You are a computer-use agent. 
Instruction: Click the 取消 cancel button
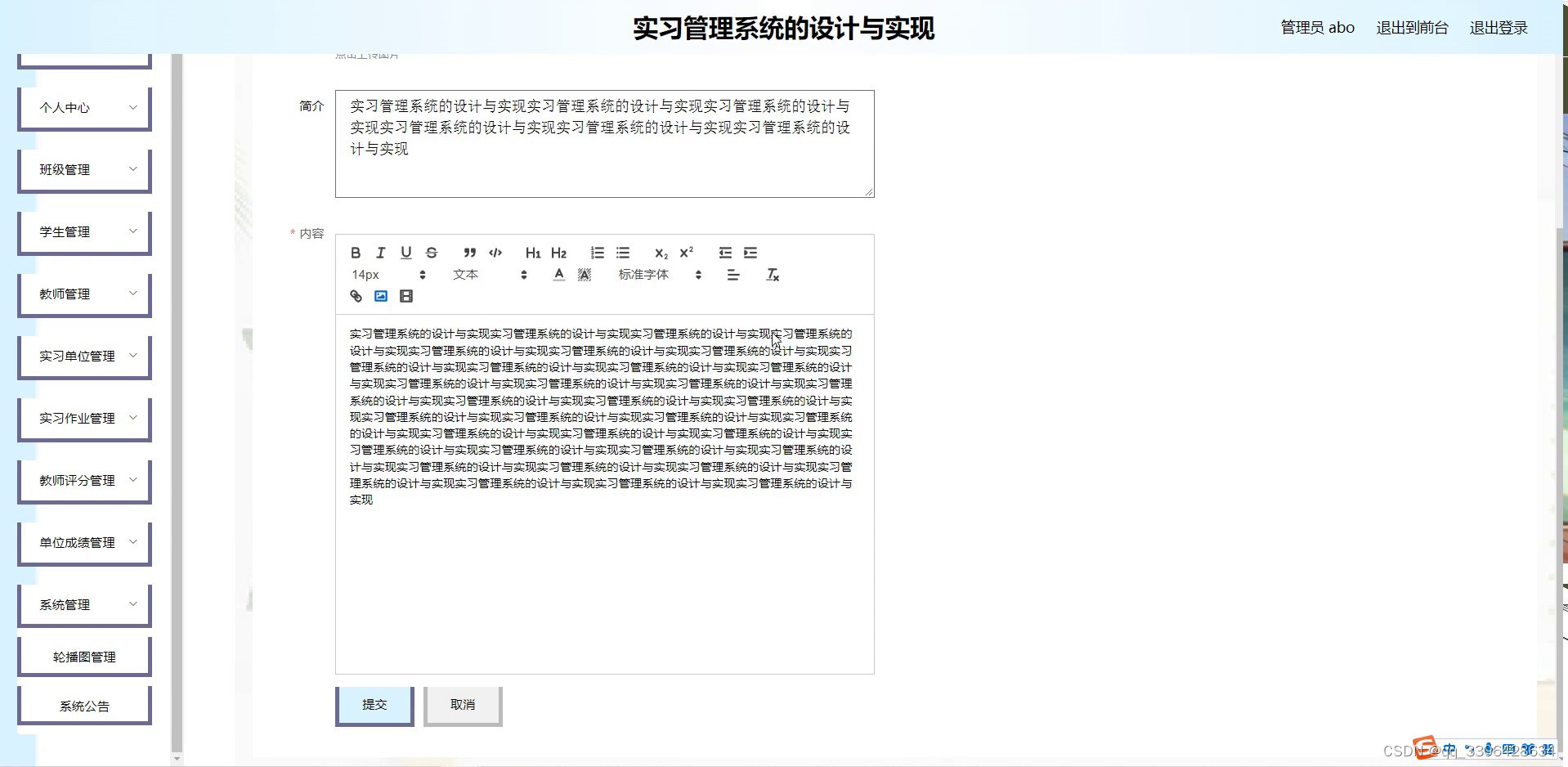pos(463,706)
